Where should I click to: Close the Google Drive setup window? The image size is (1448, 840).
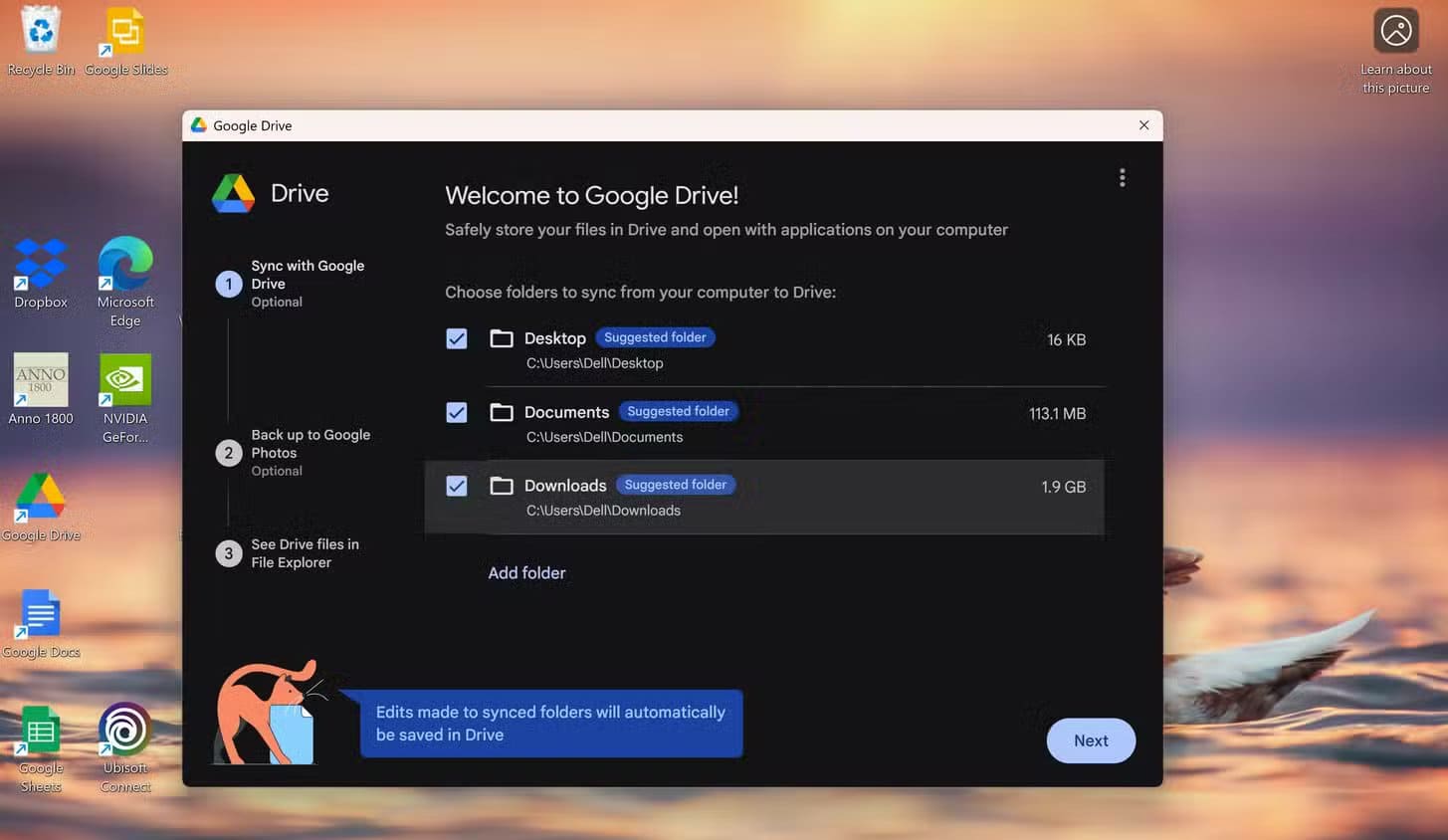pyautogui.click(x=1143, y=125)
